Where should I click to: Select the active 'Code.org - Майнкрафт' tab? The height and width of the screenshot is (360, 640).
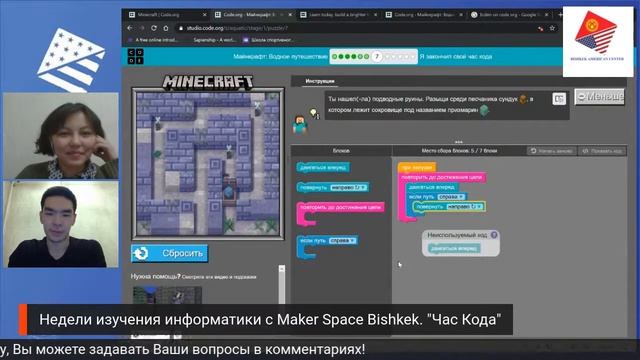253,15
